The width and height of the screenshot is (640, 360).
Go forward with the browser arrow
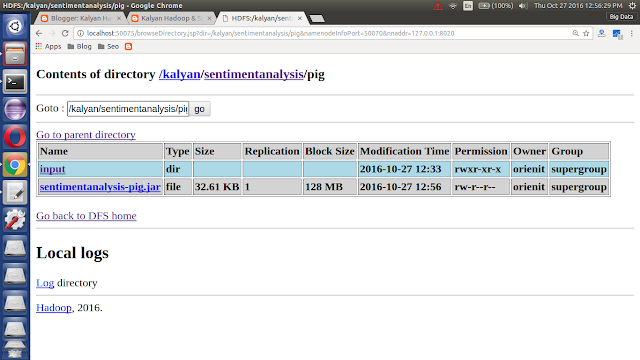coord(52,33)
